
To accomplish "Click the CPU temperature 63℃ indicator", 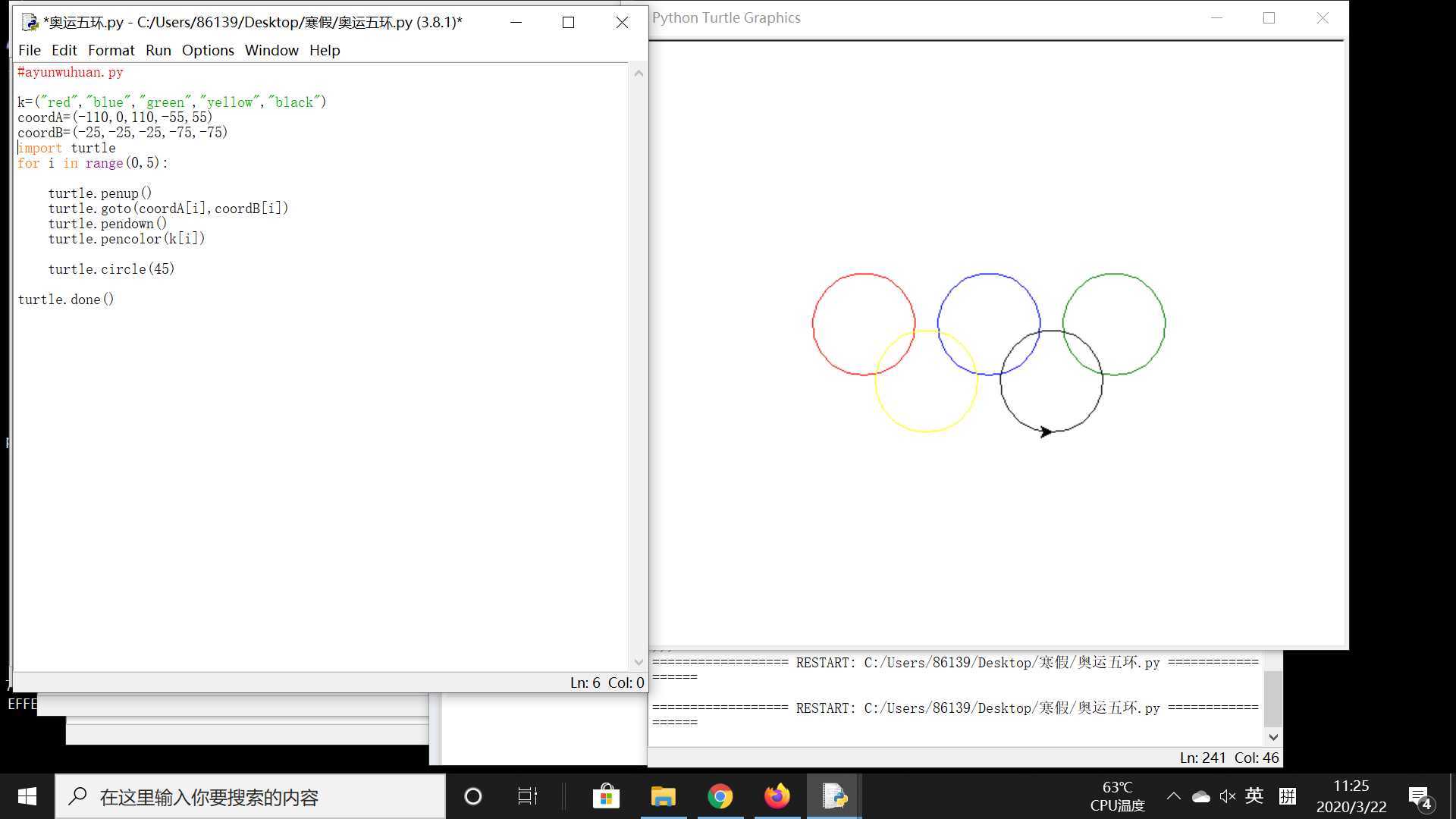I will point(1117,796).
